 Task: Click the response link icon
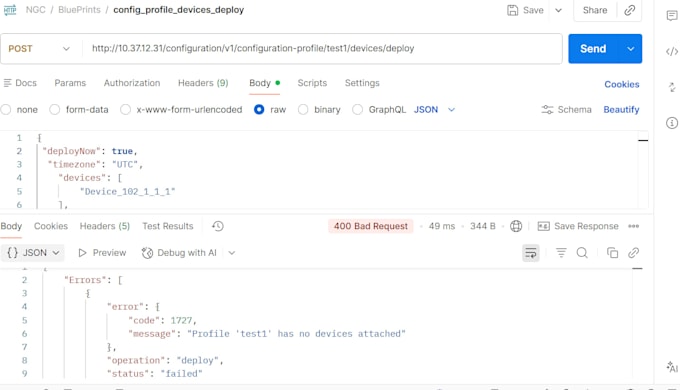[634, 253]
